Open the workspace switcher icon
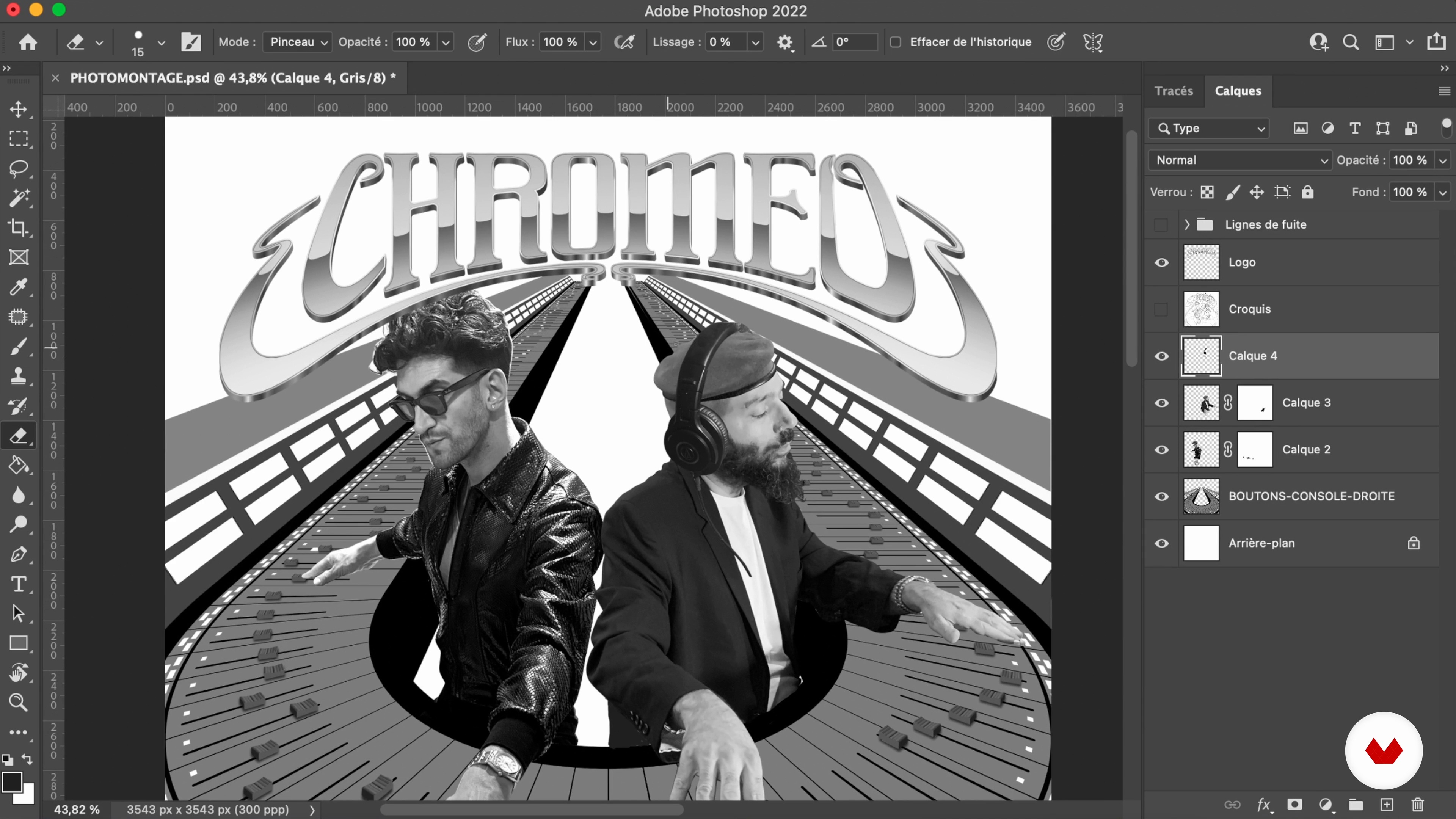Viewport: 1456px width, 819px height. click(x=1384, y=42)
